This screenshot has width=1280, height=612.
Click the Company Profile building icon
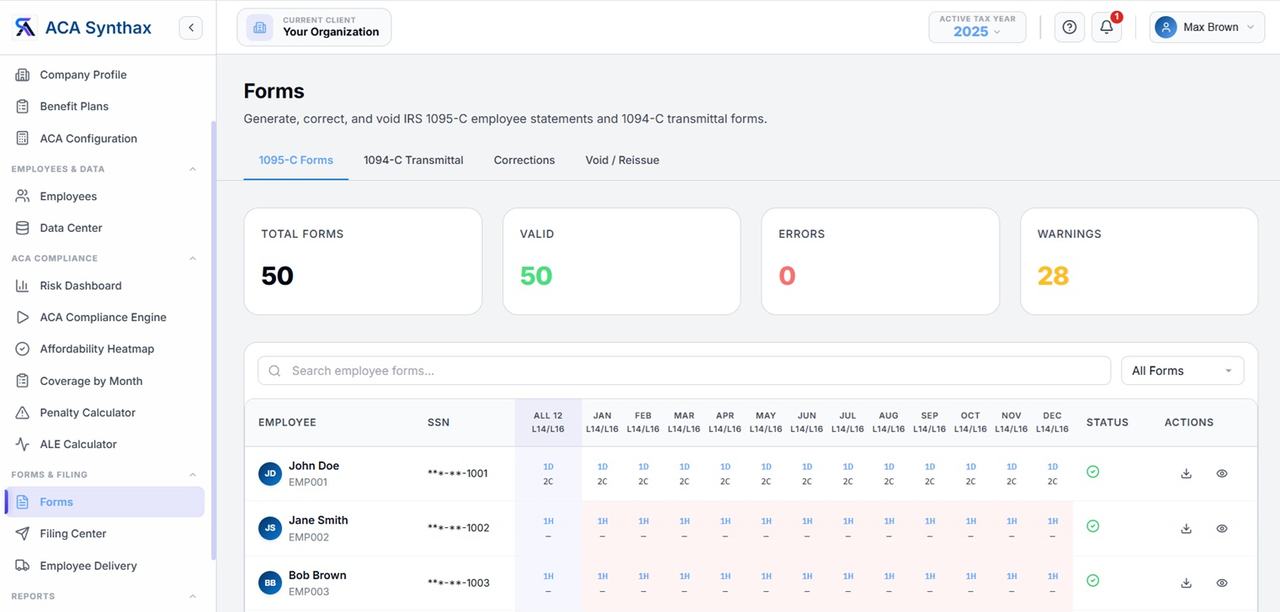tap(22, 75)
